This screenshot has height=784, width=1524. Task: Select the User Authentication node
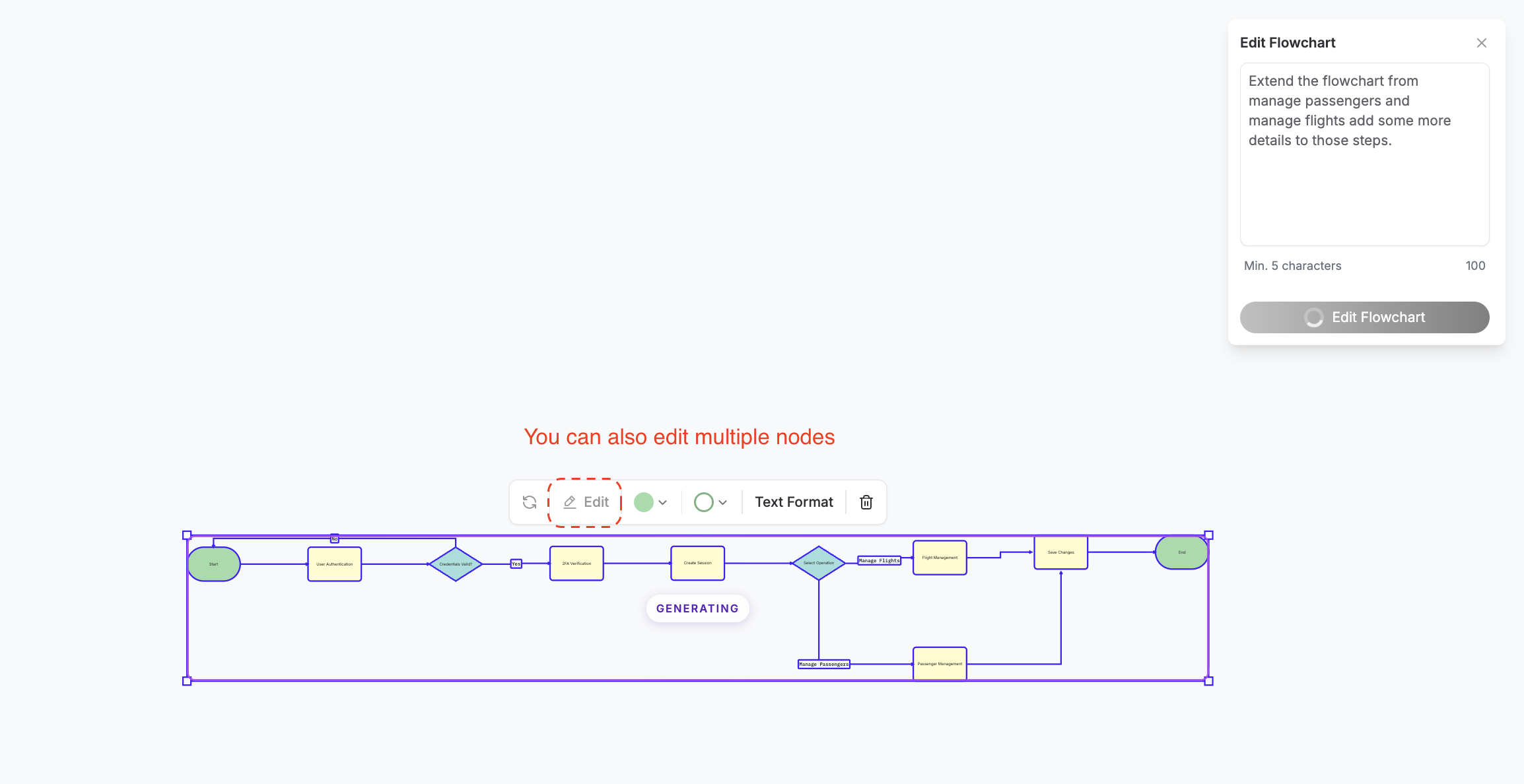[334, 564]
